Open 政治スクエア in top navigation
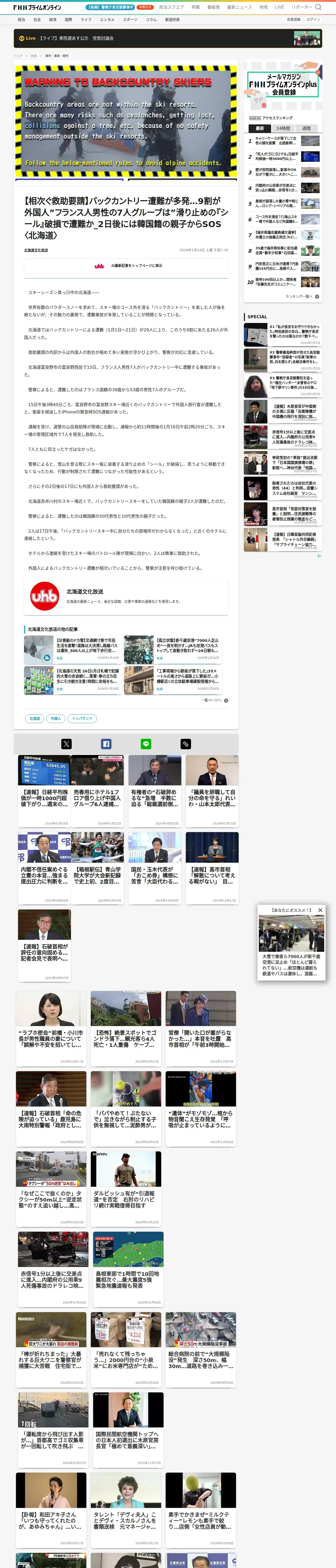This screenshot has height=1568, width=336. (171, 7)
